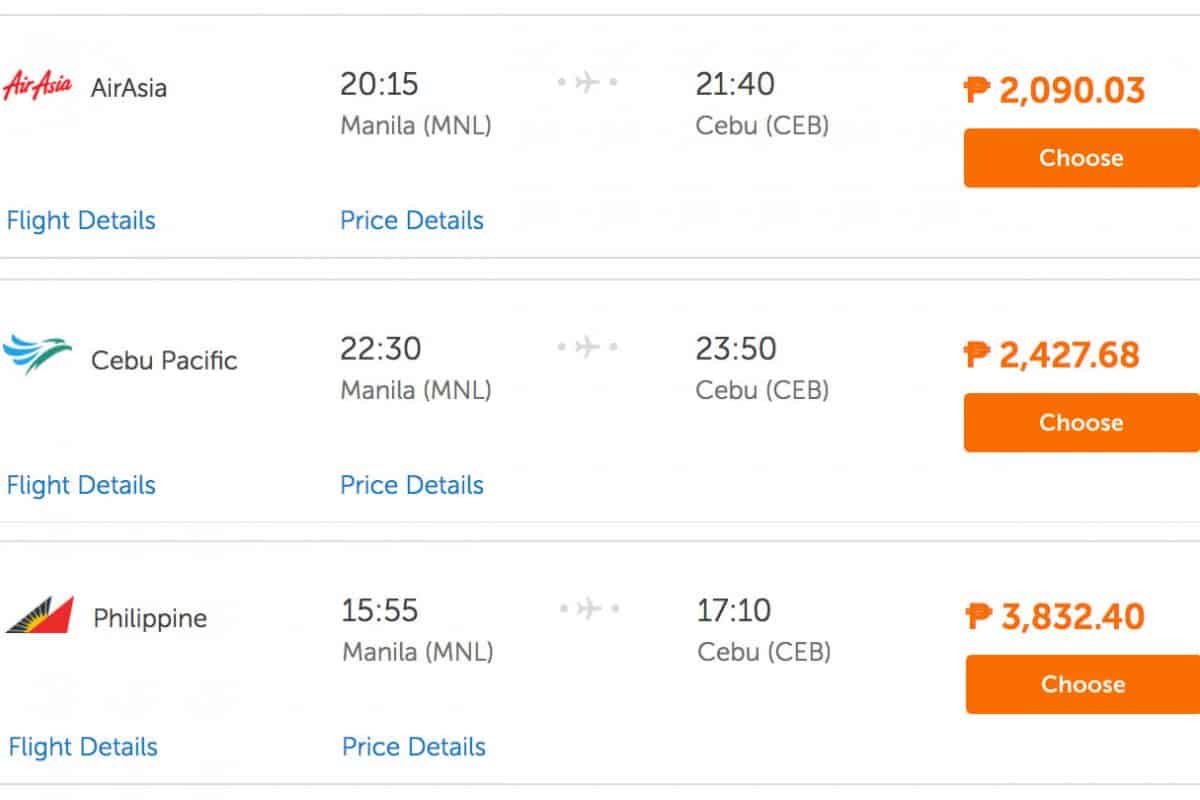Show Flight Details for Philippine flight

click(x=83, y=747)
